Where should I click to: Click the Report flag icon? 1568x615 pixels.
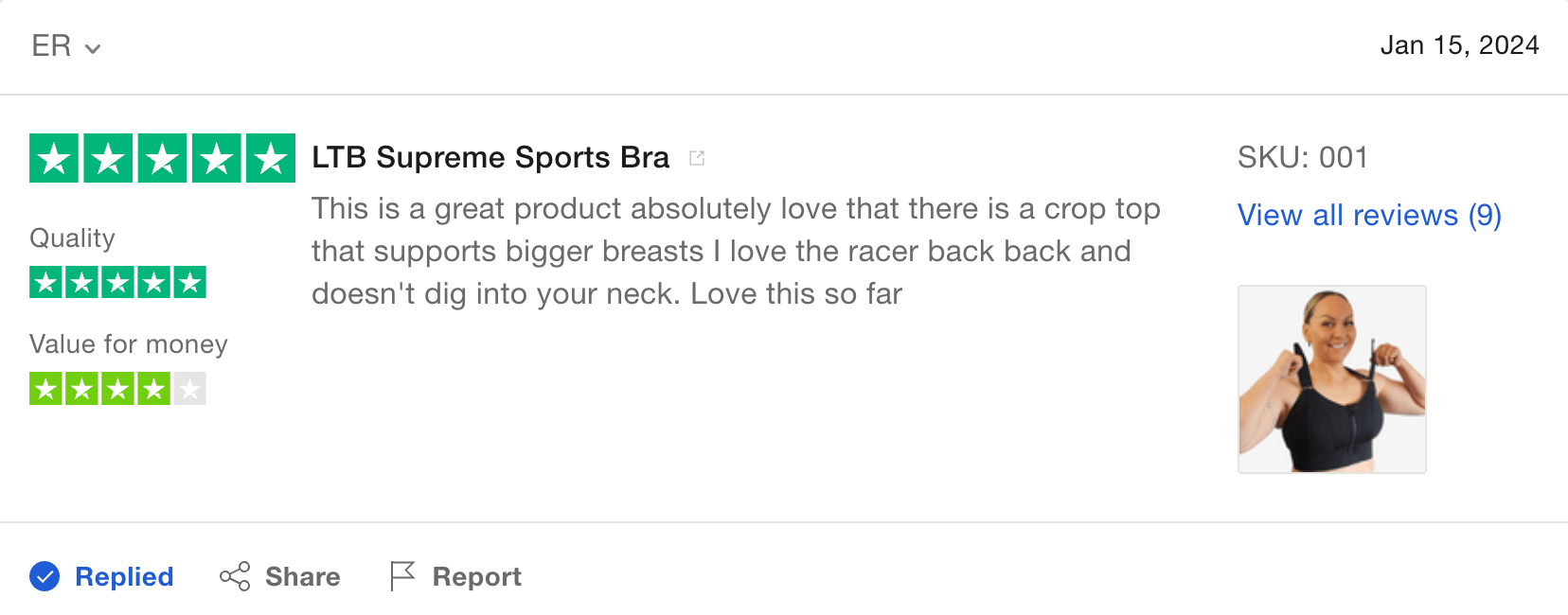click(x=402, y=576)
